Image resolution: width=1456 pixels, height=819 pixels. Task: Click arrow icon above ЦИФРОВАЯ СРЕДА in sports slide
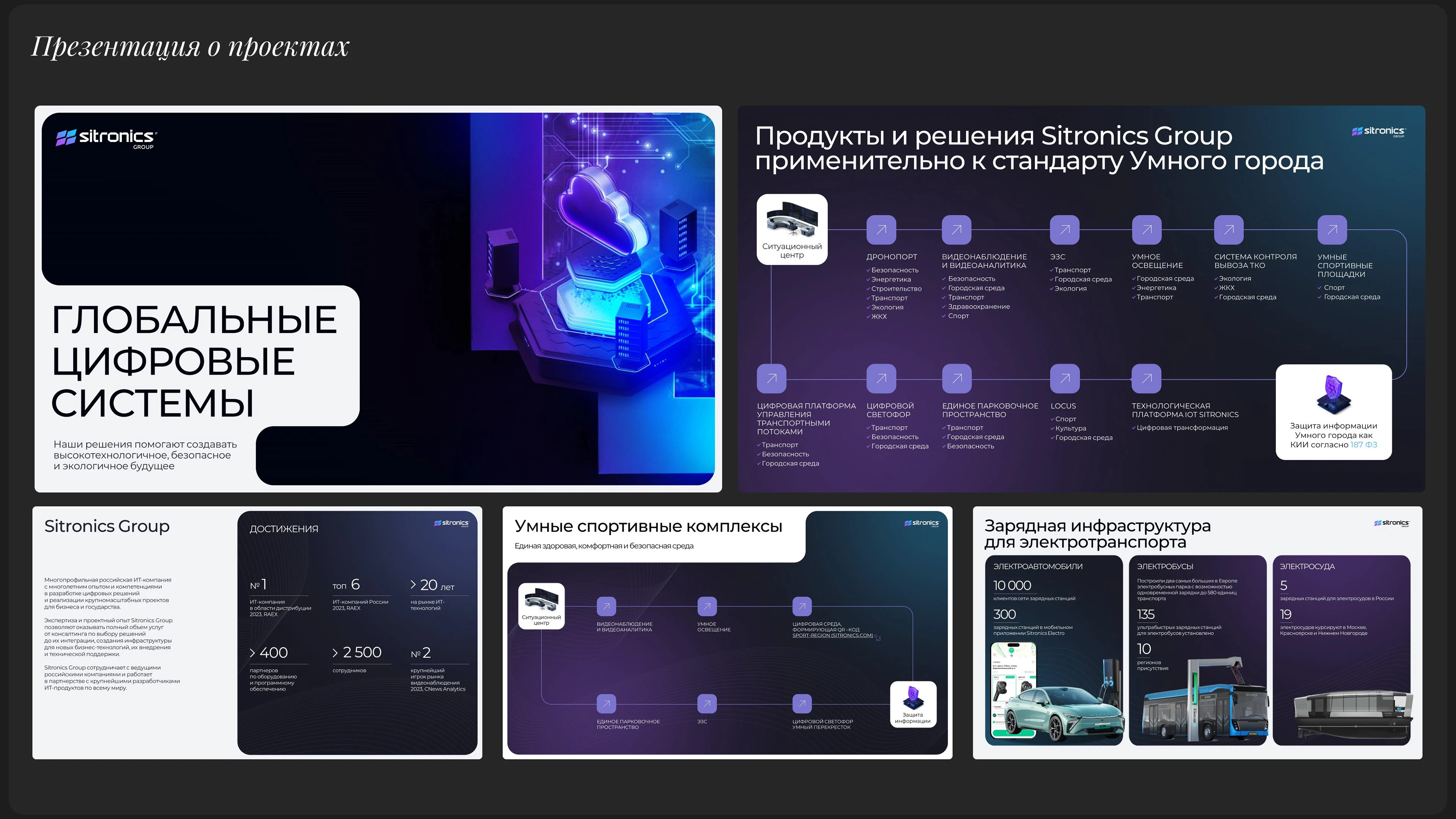click(x=802, y=607)
